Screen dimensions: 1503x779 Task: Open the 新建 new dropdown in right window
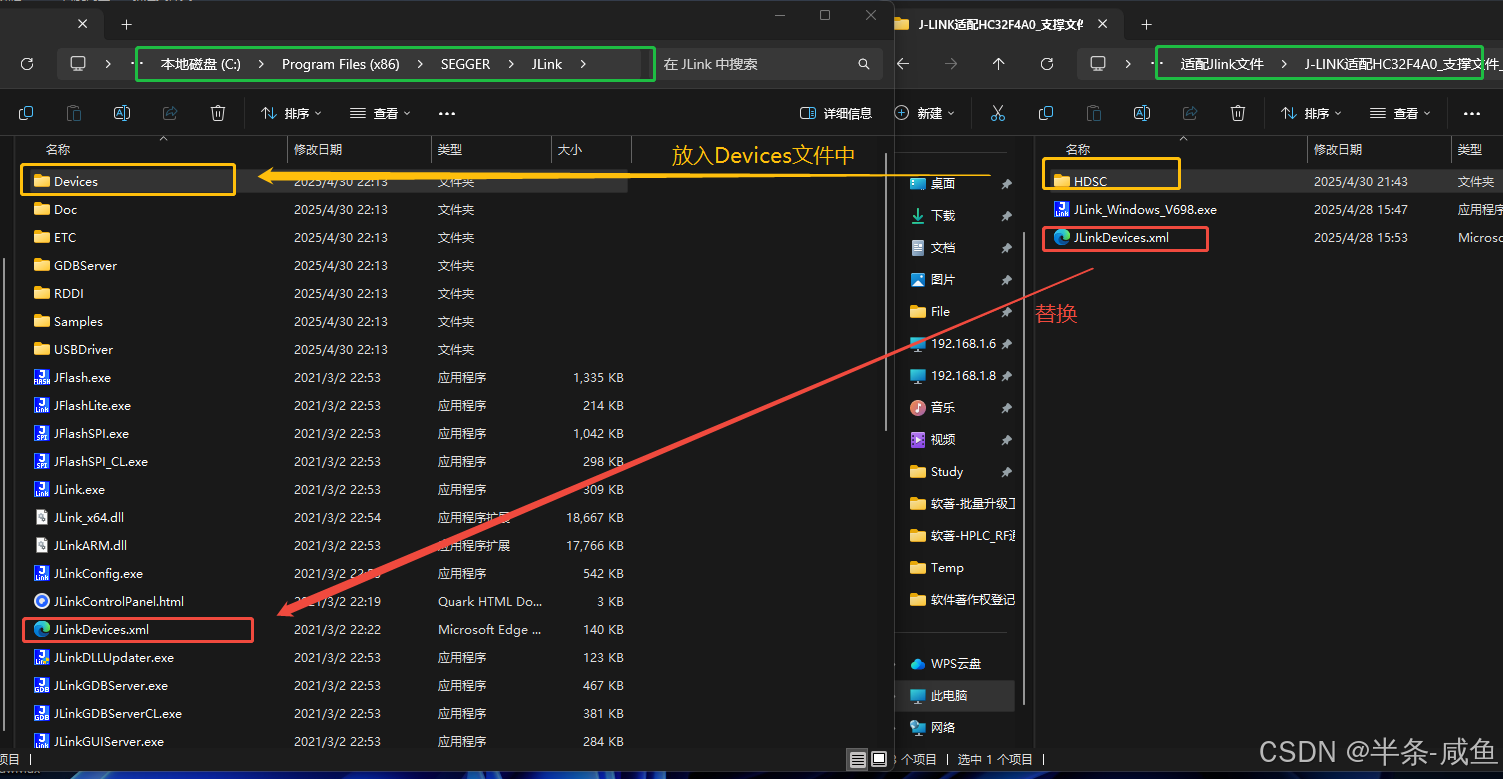tap(926, 114)
